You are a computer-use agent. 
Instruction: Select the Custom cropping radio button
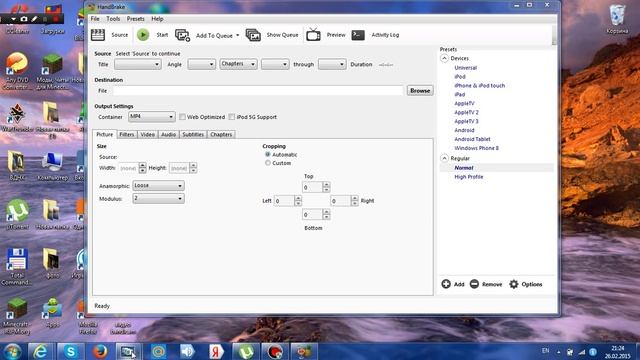pos(268,163)
